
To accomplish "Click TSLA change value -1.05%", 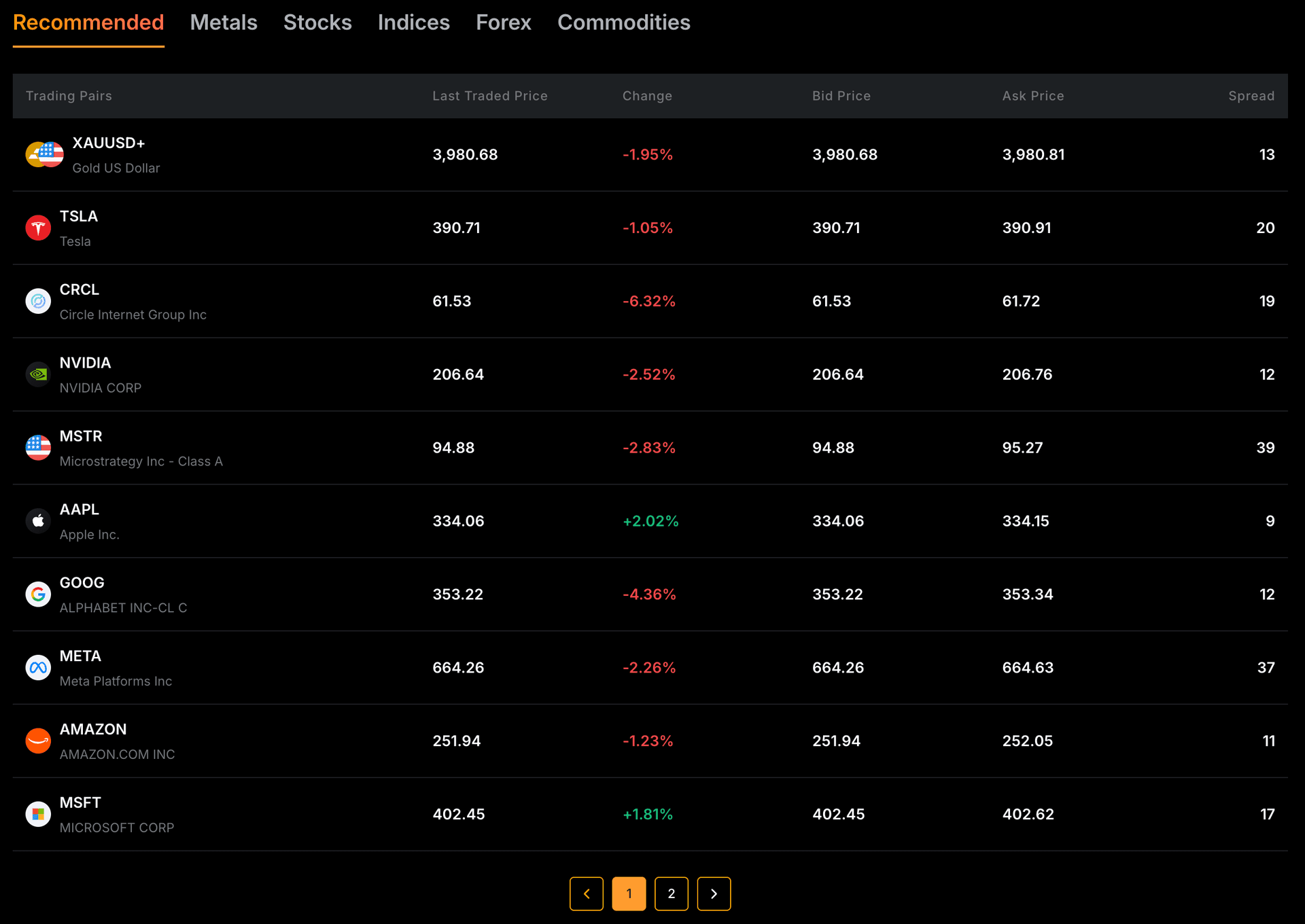I will [x=648, y=228].
